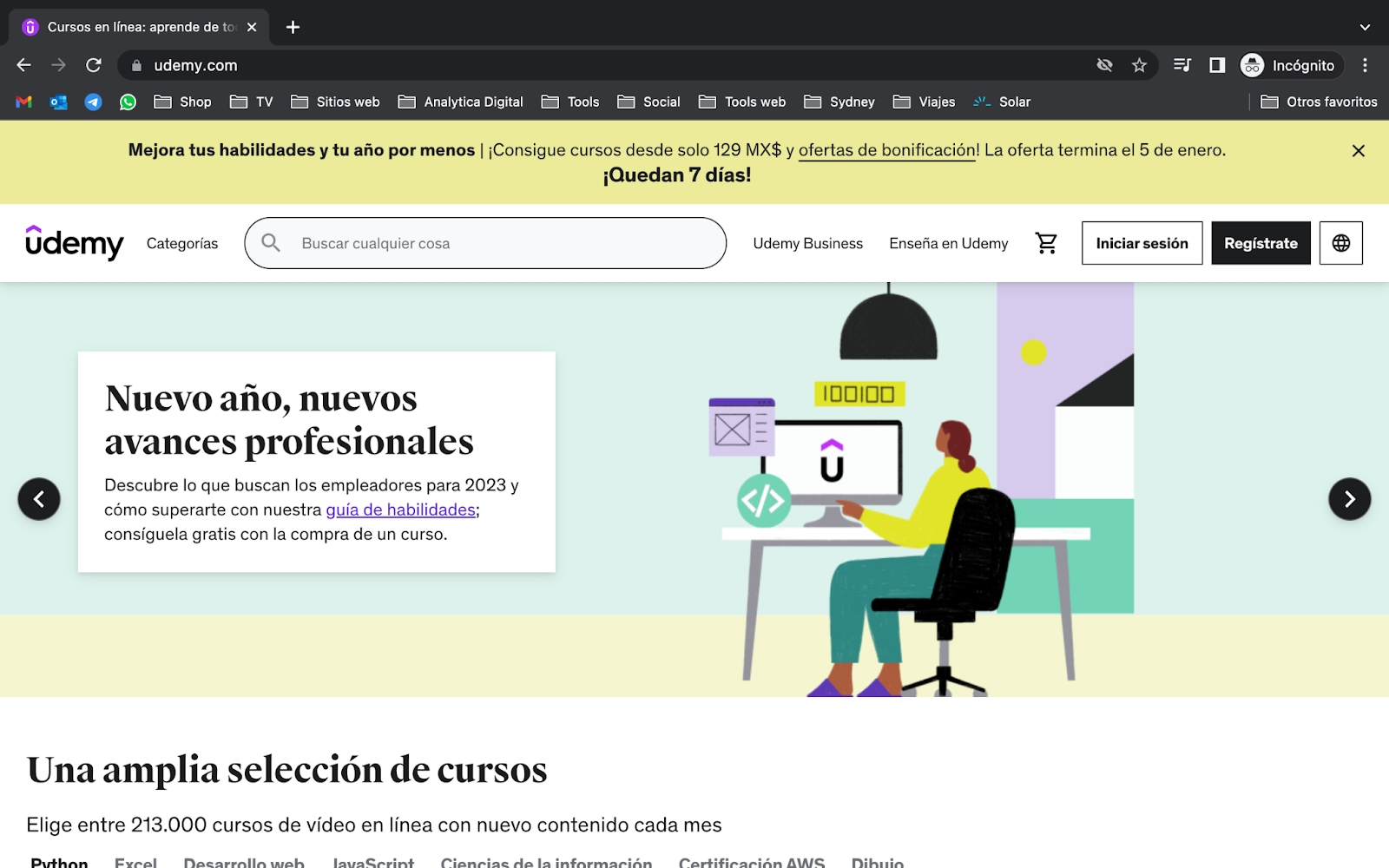The width and height of the screenshot is (1389, 868).
Task: Open the Outlook bookmark icon
Action: coord(59,102)
